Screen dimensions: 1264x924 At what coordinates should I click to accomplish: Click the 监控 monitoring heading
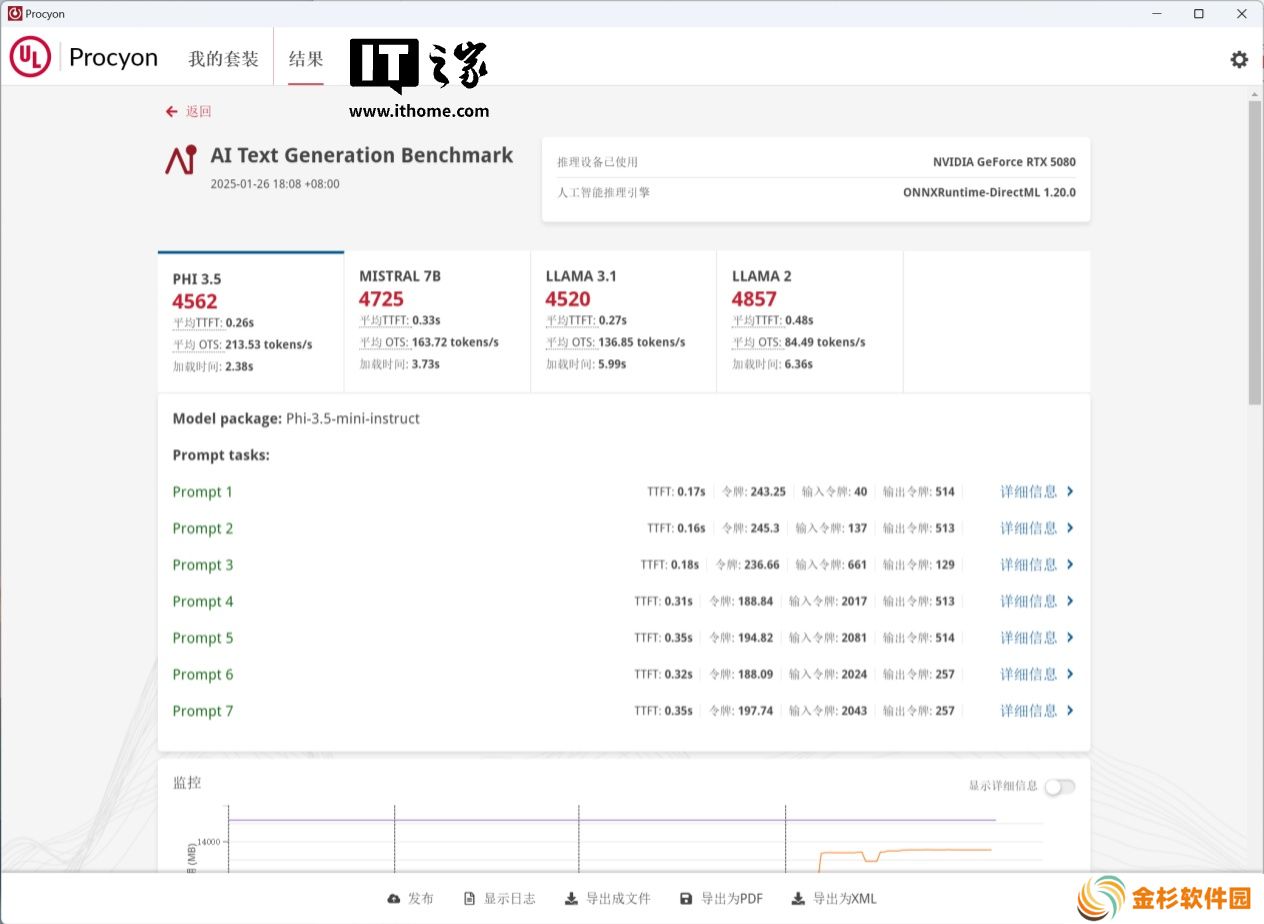(x=187, y=782)
